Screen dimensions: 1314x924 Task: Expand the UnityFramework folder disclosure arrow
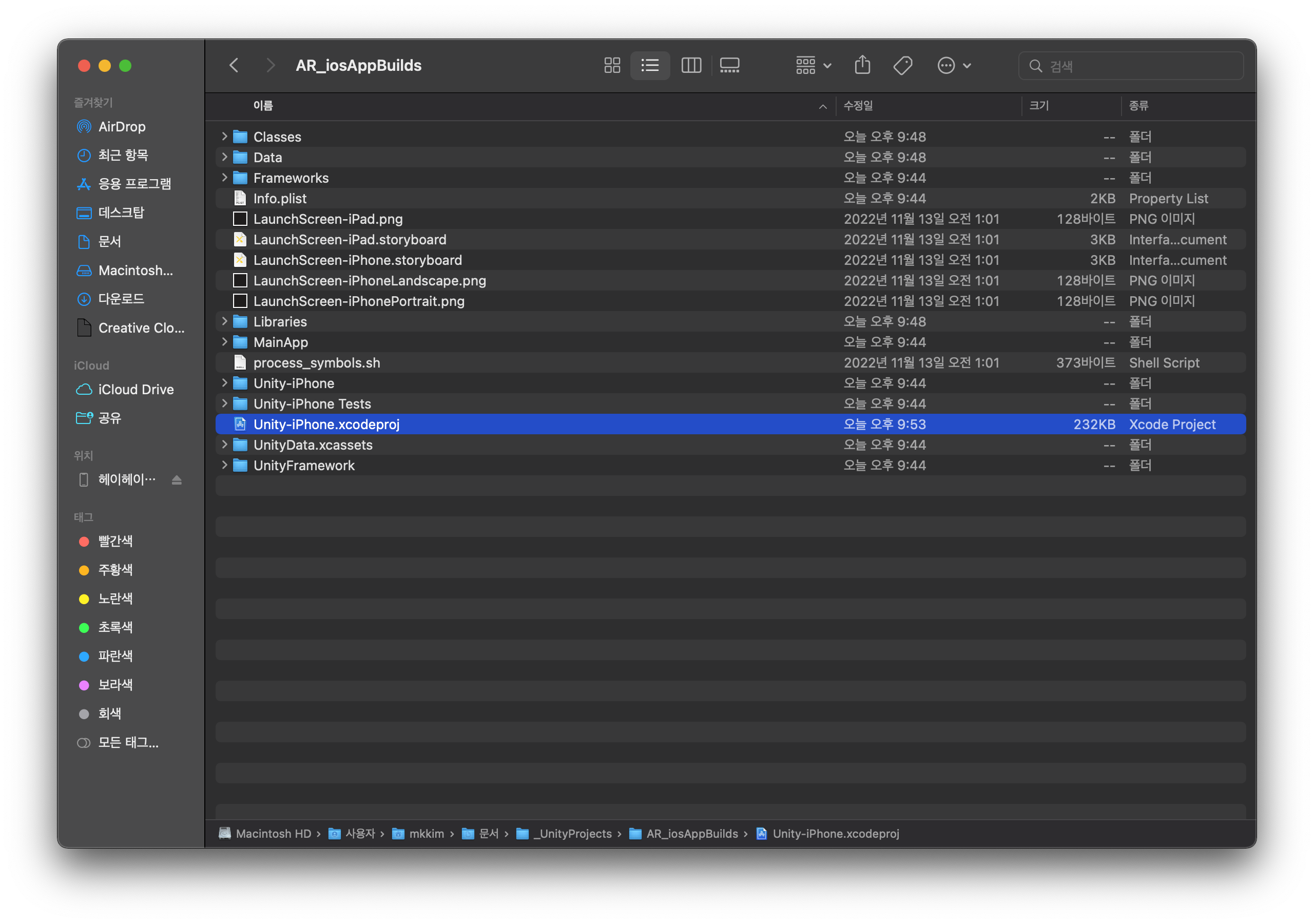tap(224, 465)
